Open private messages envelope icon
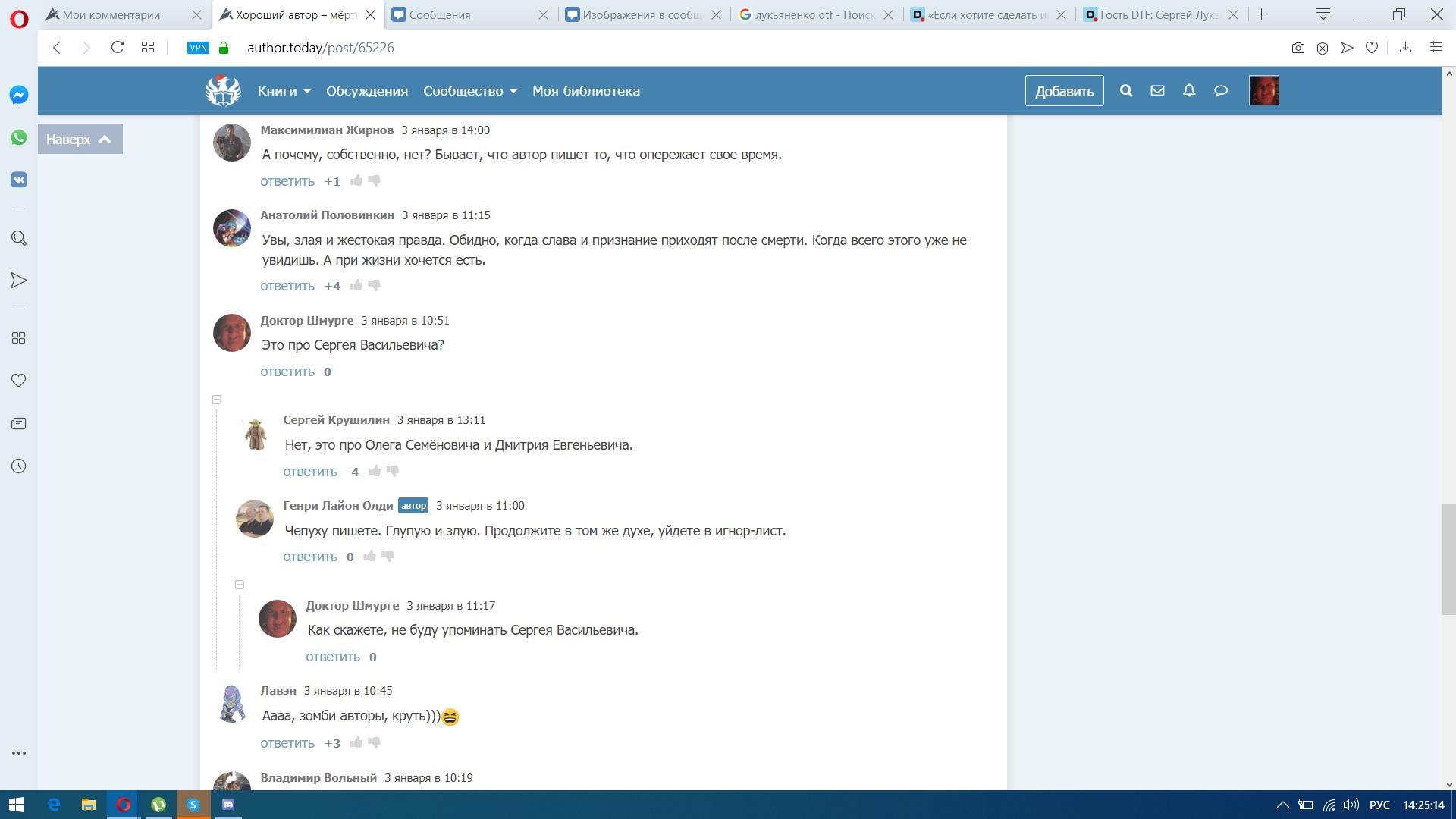 coord(1157,91)
